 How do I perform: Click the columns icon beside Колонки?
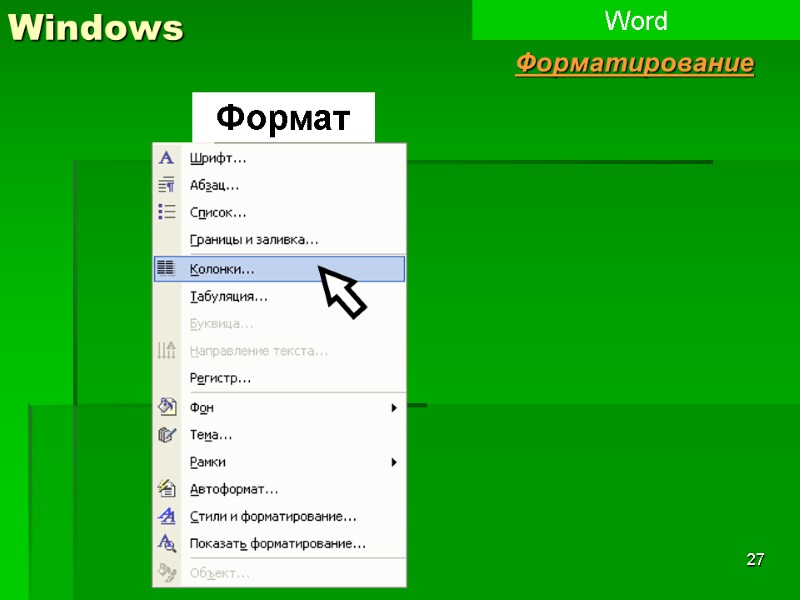(x=166, y=268)
